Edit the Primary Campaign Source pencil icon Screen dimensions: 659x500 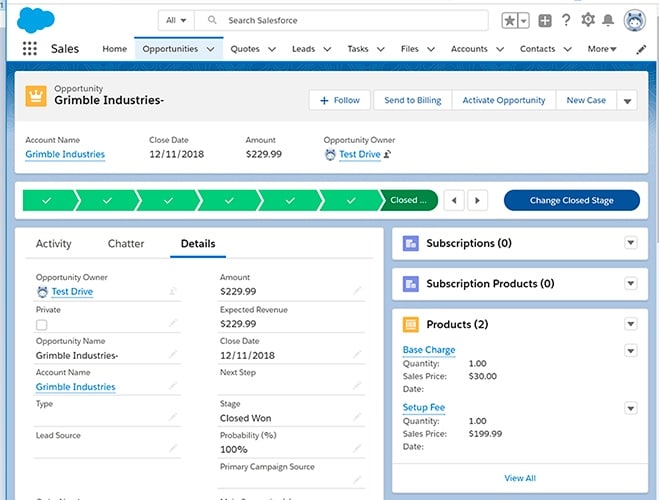tap(357, 479)
